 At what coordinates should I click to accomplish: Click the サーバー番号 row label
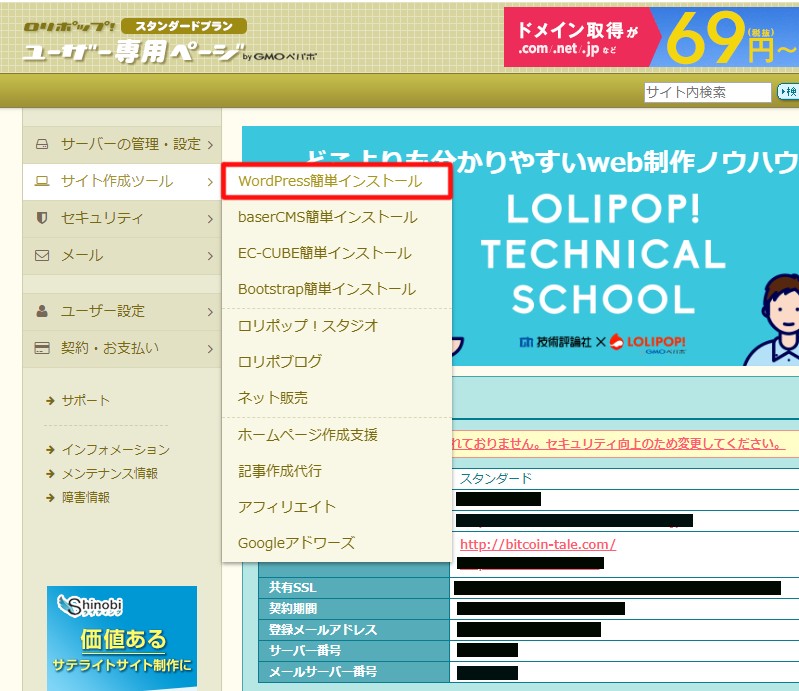point(305,651)
